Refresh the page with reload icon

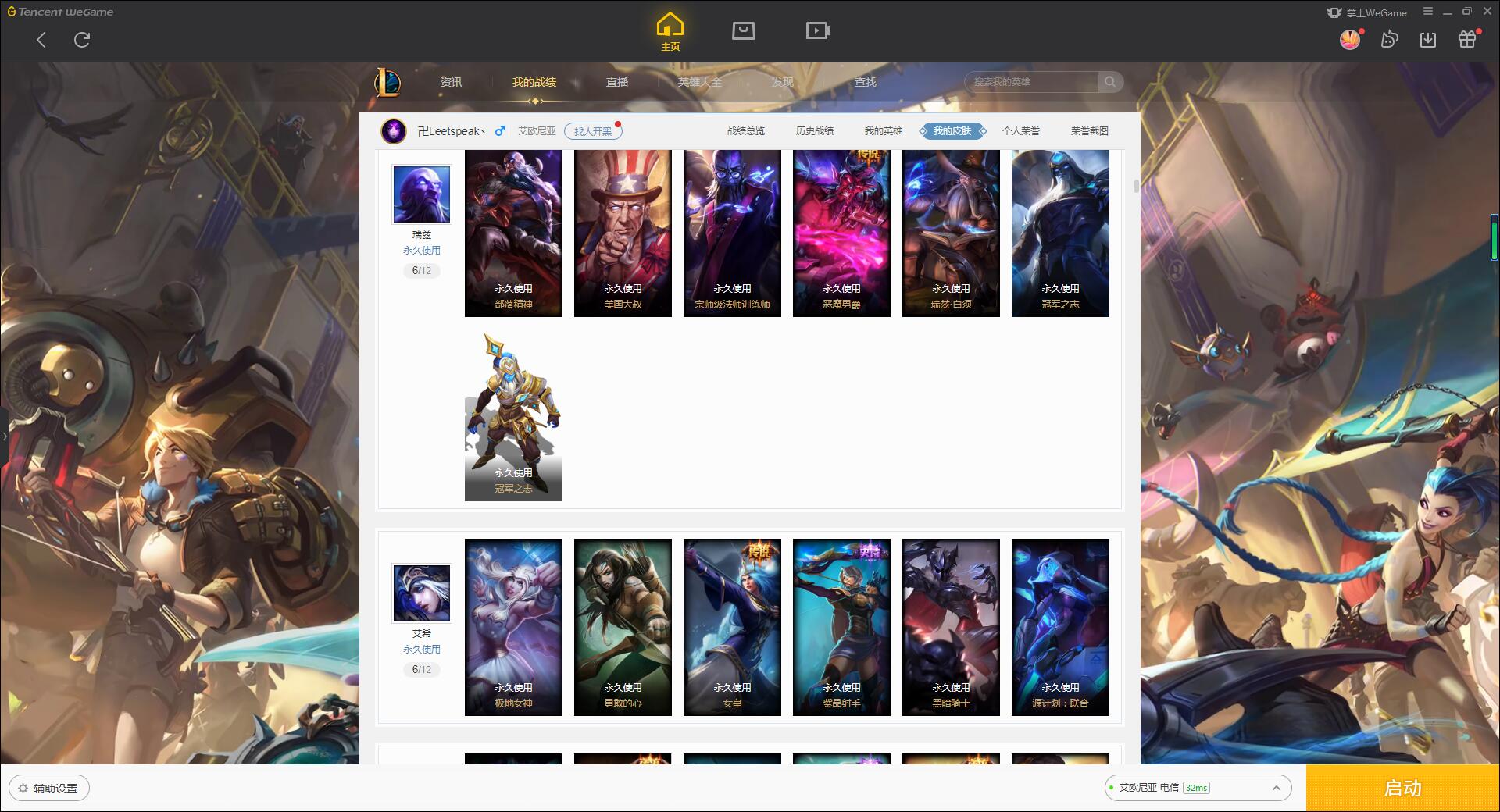(x=82, y=39)
